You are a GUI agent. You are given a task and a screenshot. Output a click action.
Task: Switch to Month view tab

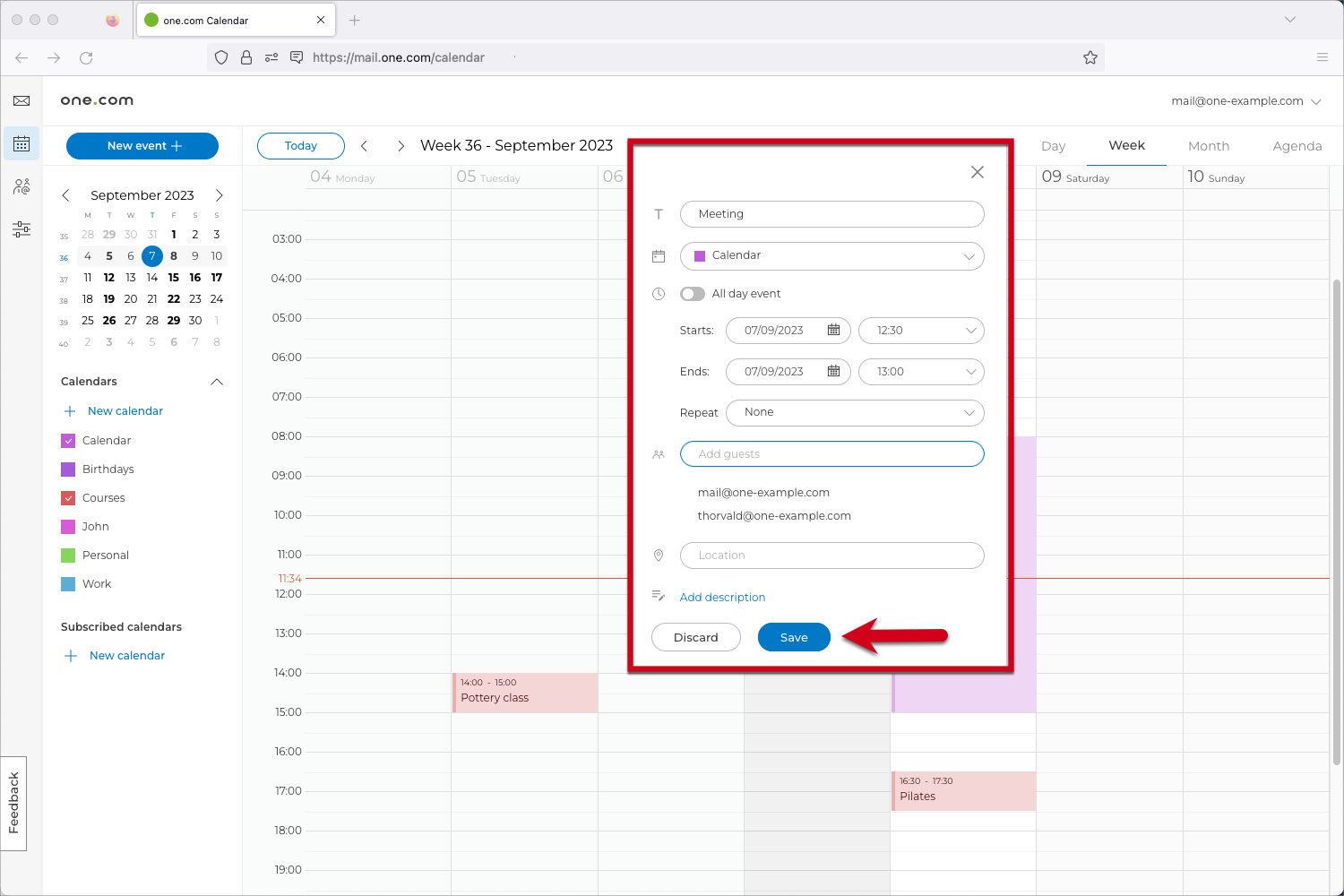pyautogui.click(x=1208, y=146)
